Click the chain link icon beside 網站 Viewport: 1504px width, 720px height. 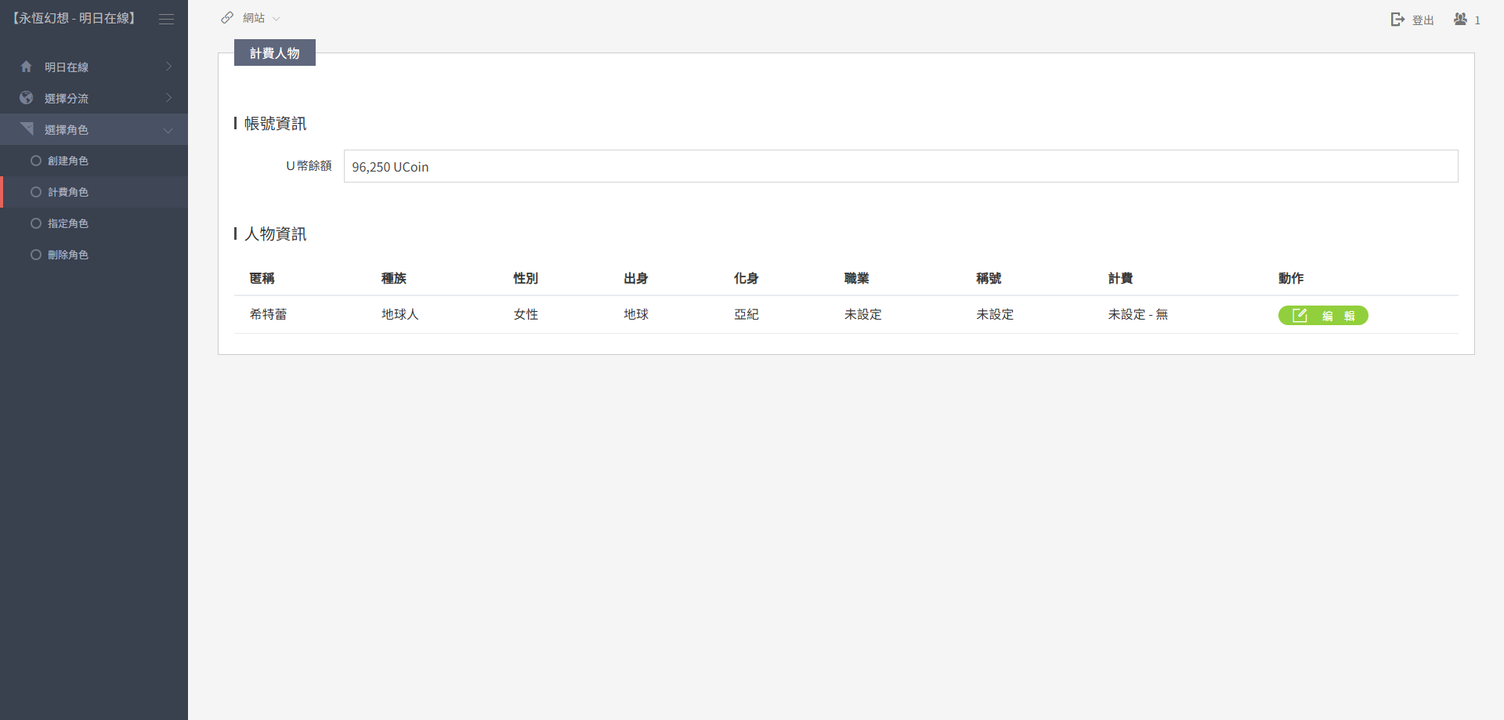pyautogui.click(x=227, y=18)
